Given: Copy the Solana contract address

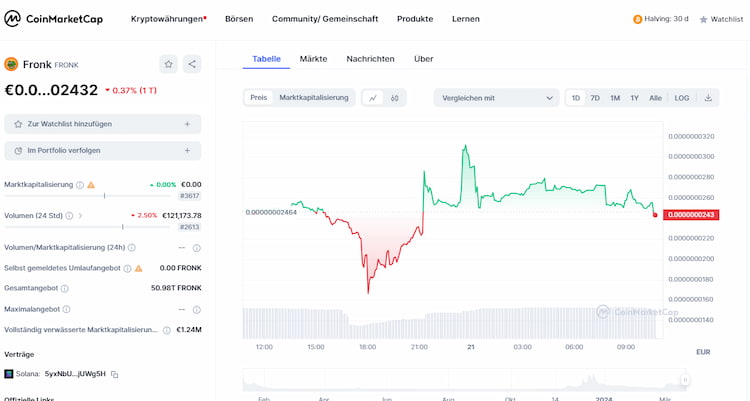Looking at the screenshot, I should tap(115, 374).
